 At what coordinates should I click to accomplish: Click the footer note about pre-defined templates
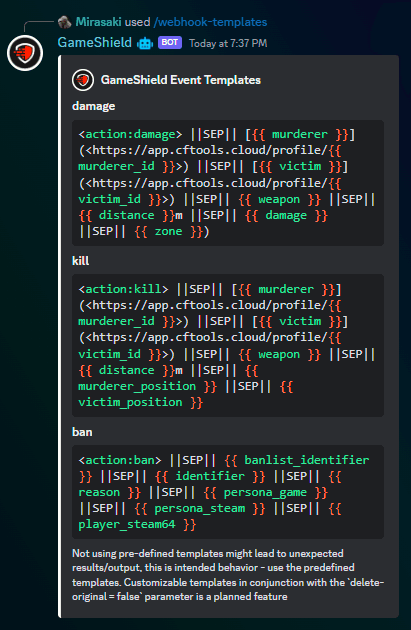(228, 575)
